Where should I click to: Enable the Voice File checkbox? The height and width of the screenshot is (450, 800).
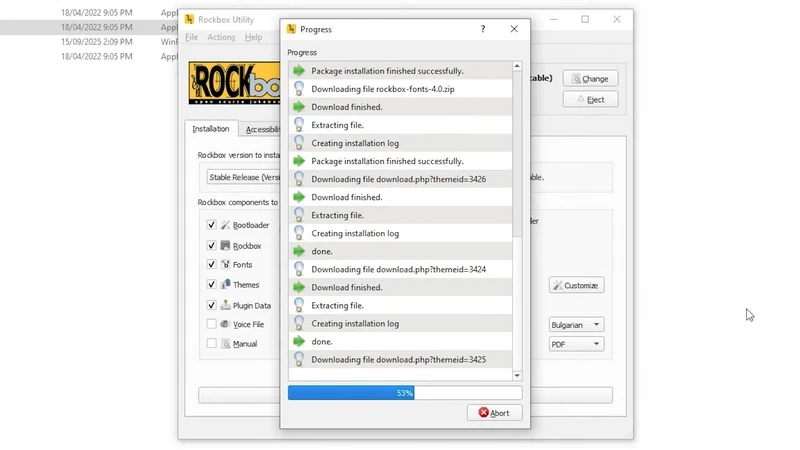click(x=211, y=324)
